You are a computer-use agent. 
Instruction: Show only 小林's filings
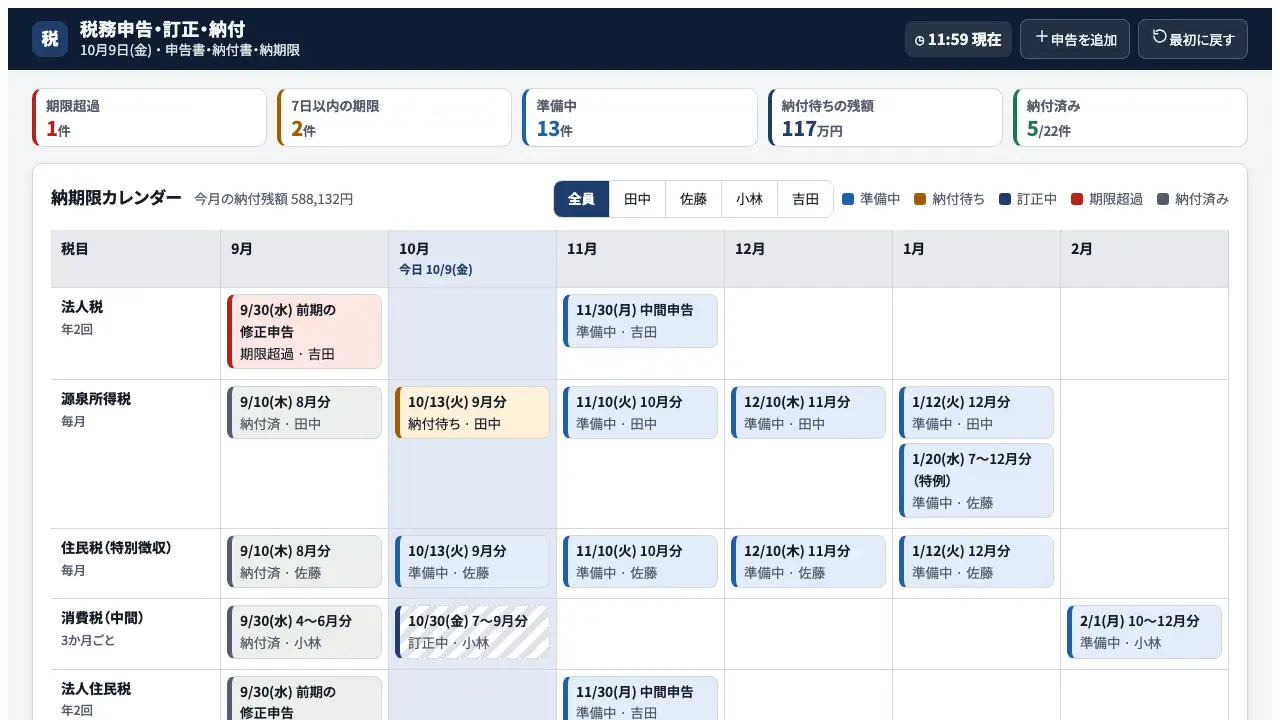[750, 199]
